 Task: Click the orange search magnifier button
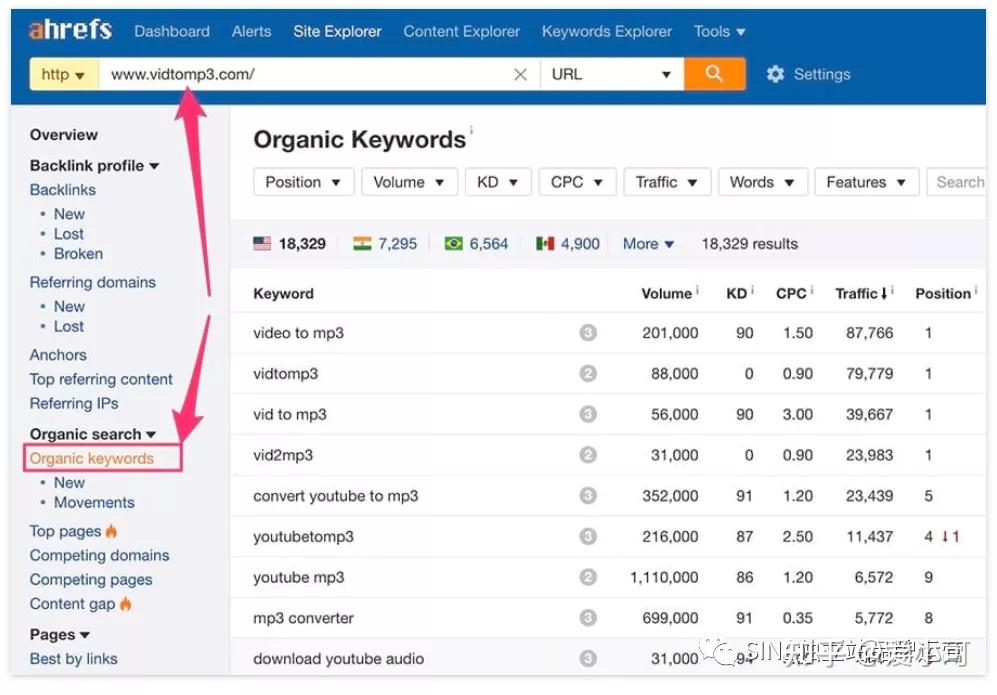pos(714,74)
